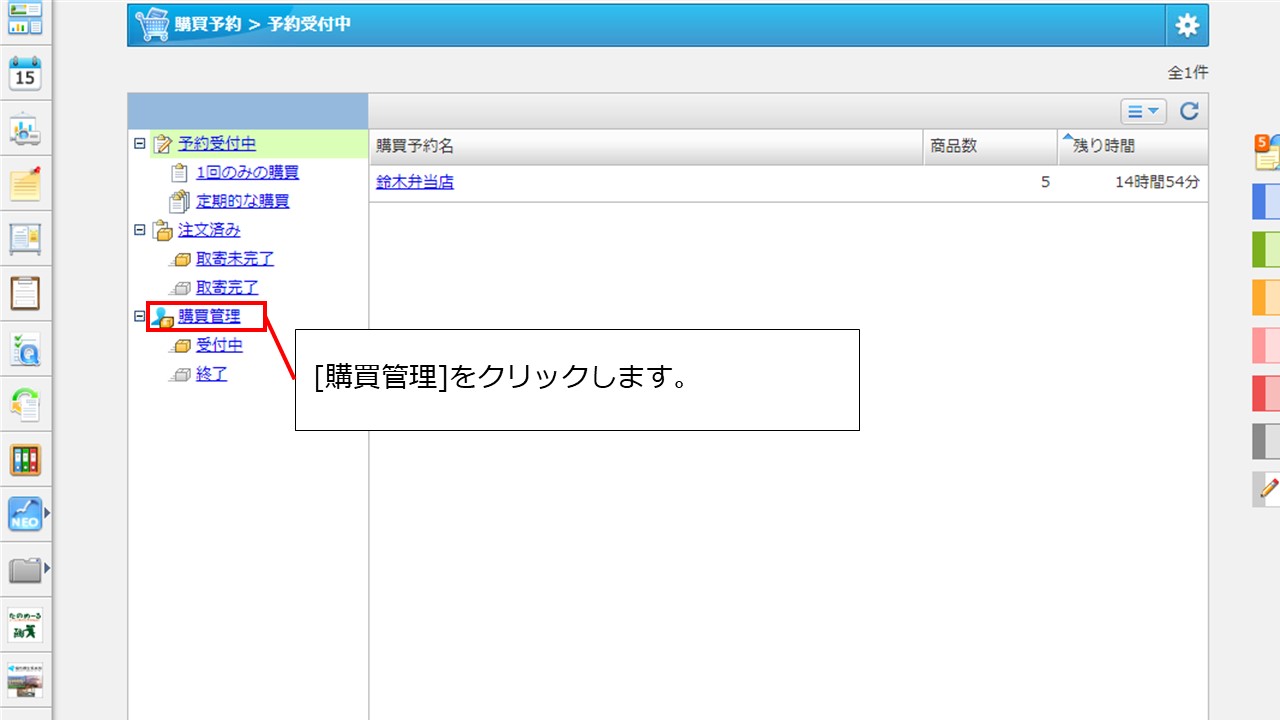The image size is (1280, 720).
Task: Open the blue NEO chart icon
Action: click(x=25, y=515)
